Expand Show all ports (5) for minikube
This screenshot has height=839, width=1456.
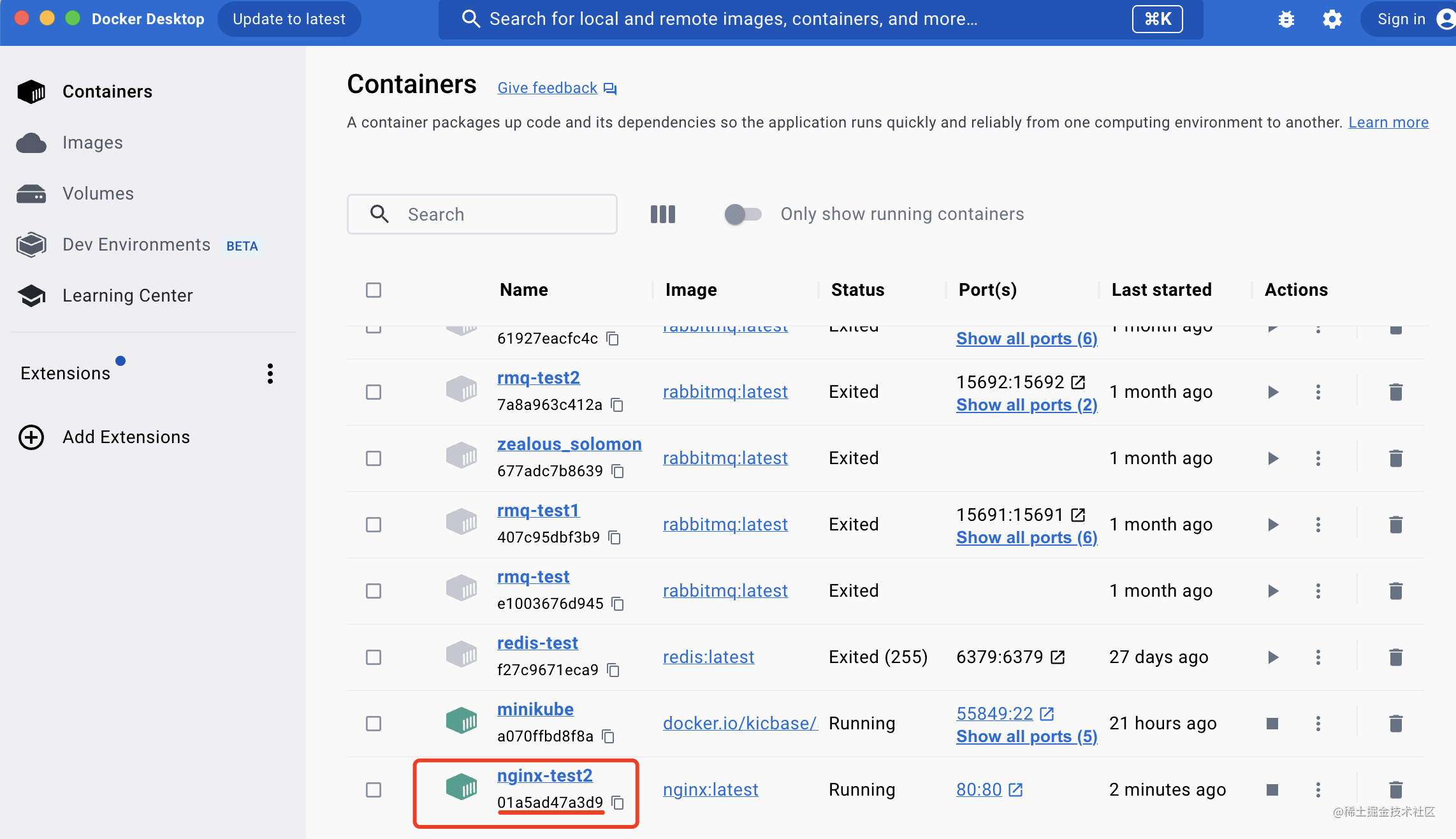(x=1026, y=737)
